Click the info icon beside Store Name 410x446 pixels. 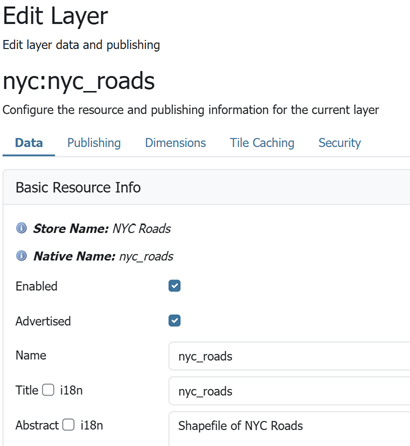[22, 228]
